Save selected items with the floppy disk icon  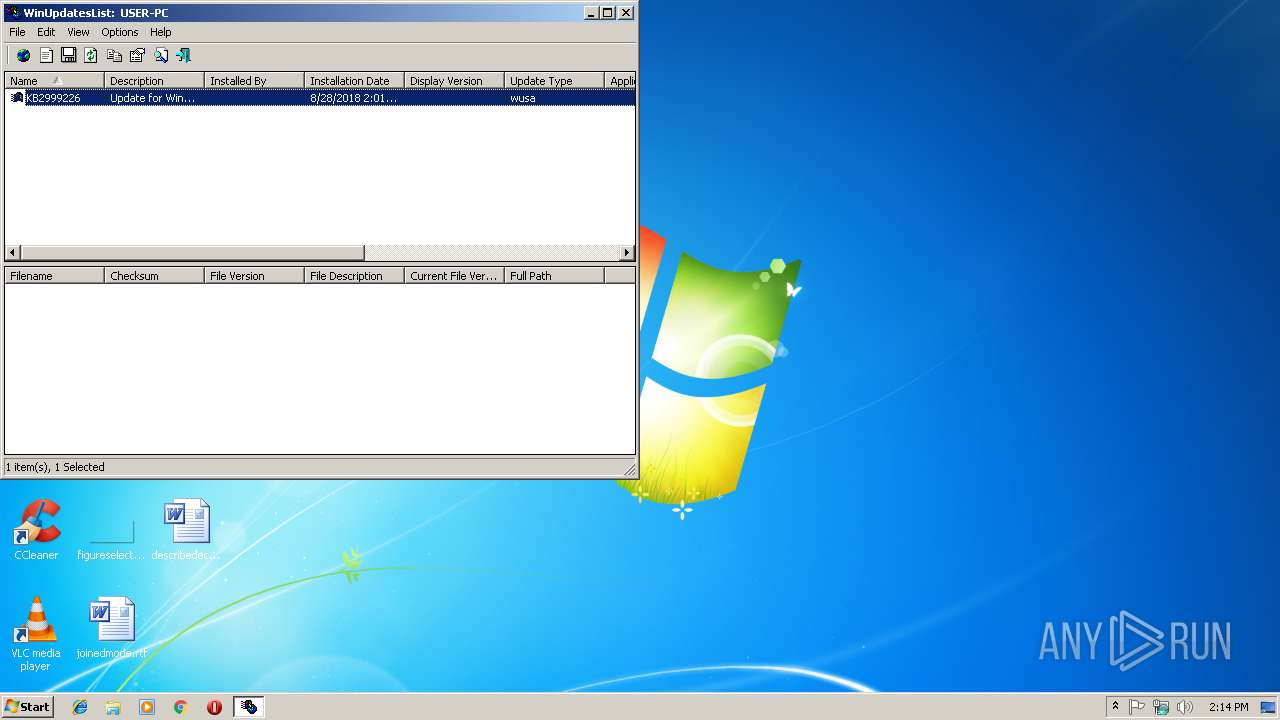(x=69, y=56)
